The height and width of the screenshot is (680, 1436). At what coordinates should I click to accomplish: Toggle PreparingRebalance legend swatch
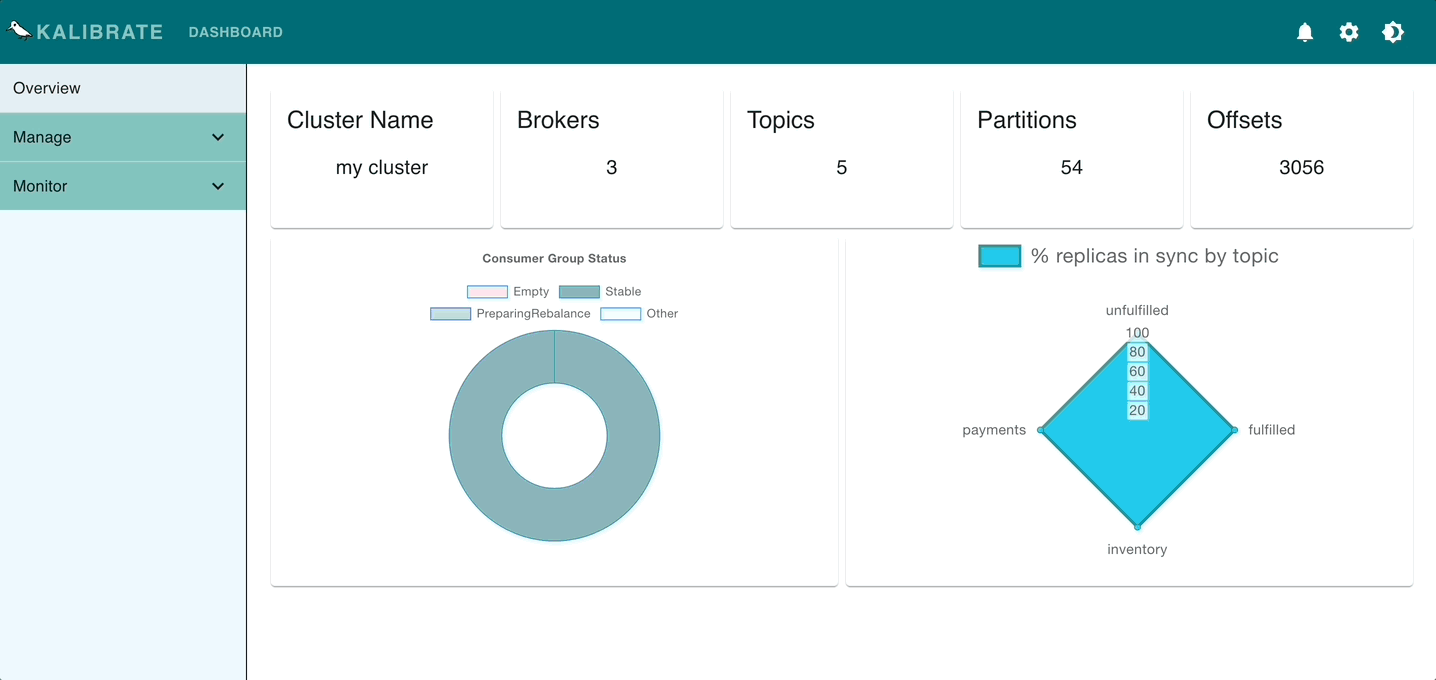pyautogui.click(x=450, y=314)
